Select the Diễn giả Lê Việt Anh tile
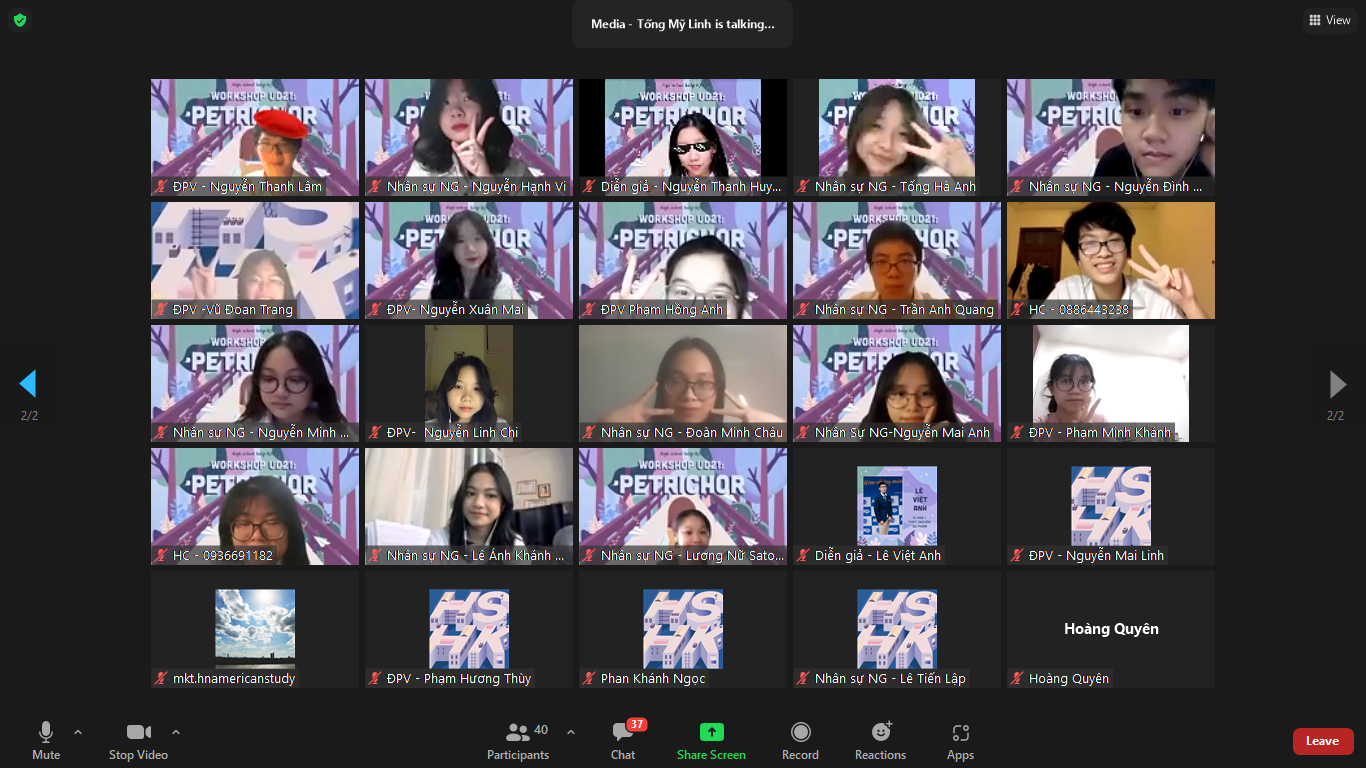 point(896,506)
